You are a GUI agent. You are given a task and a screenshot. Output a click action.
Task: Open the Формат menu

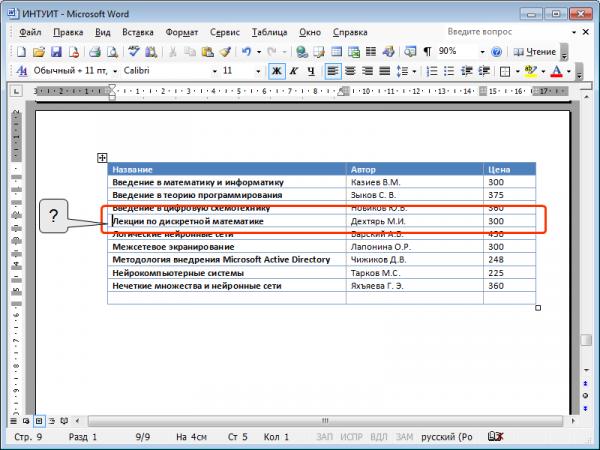(182, 33)
